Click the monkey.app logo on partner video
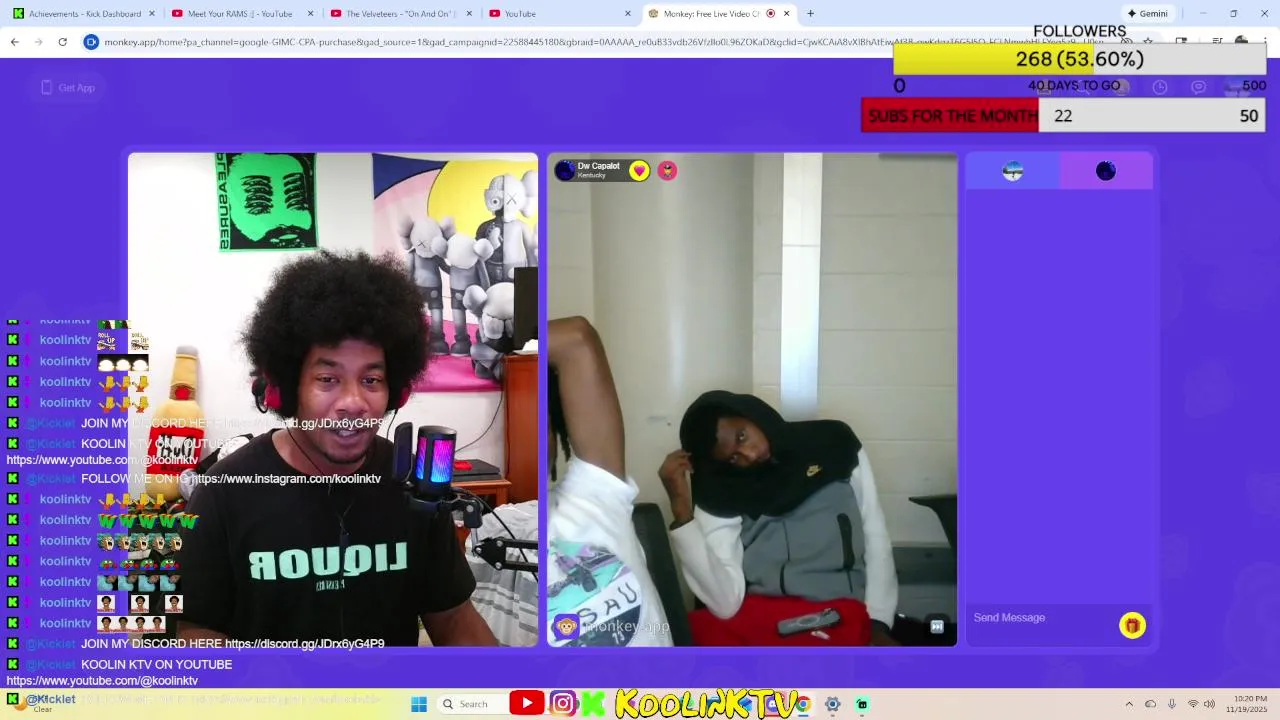Viewport: 1280px width, 720px height. coord(612,627)
